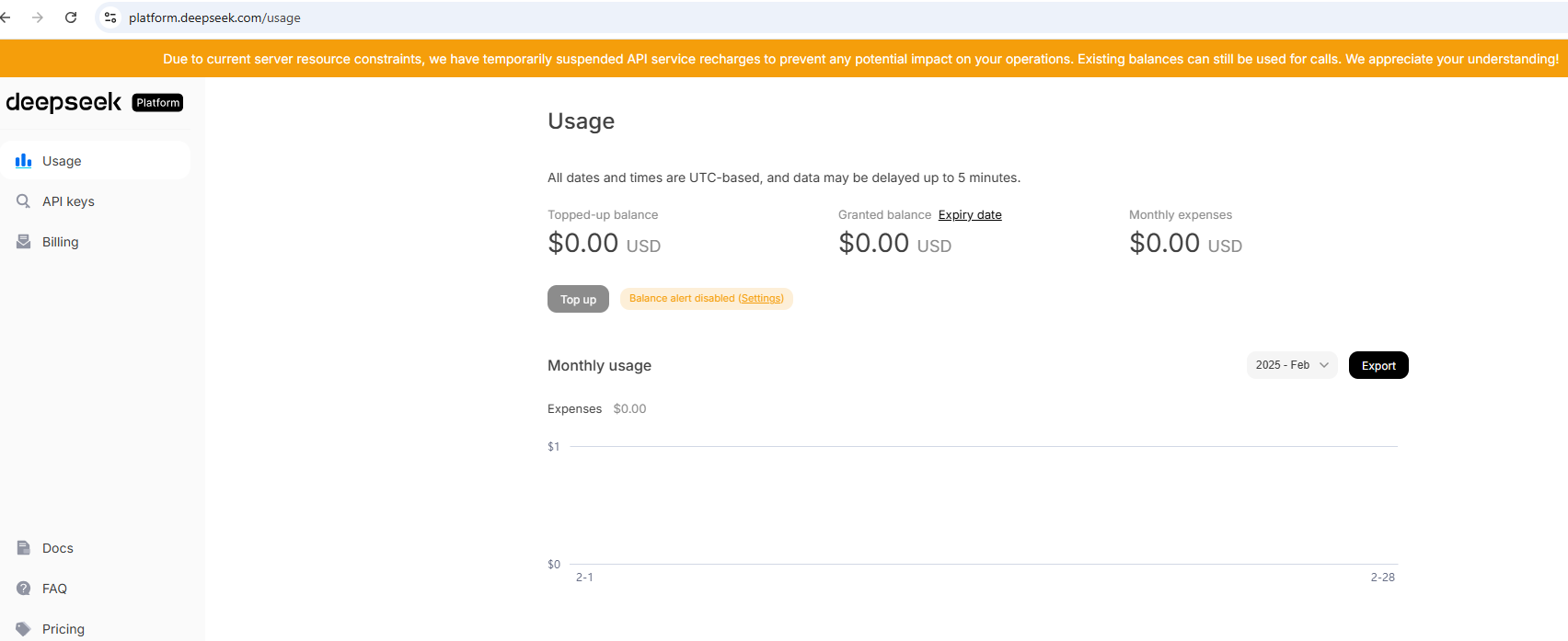Click the month selector chevron arrow

coord(1324,365)
